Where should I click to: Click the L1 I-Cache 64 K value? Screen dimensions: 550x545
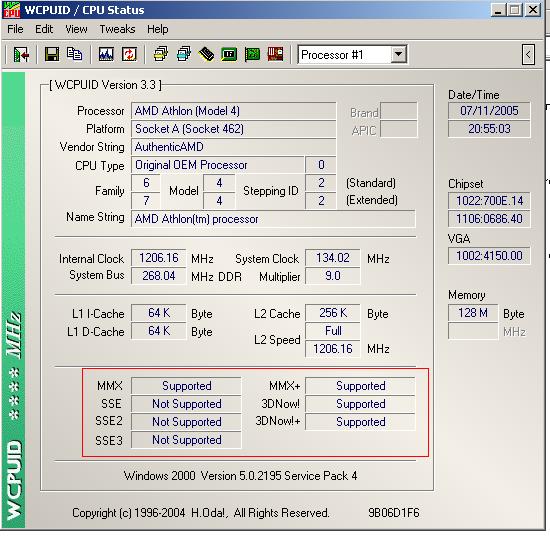click(159, 313)
